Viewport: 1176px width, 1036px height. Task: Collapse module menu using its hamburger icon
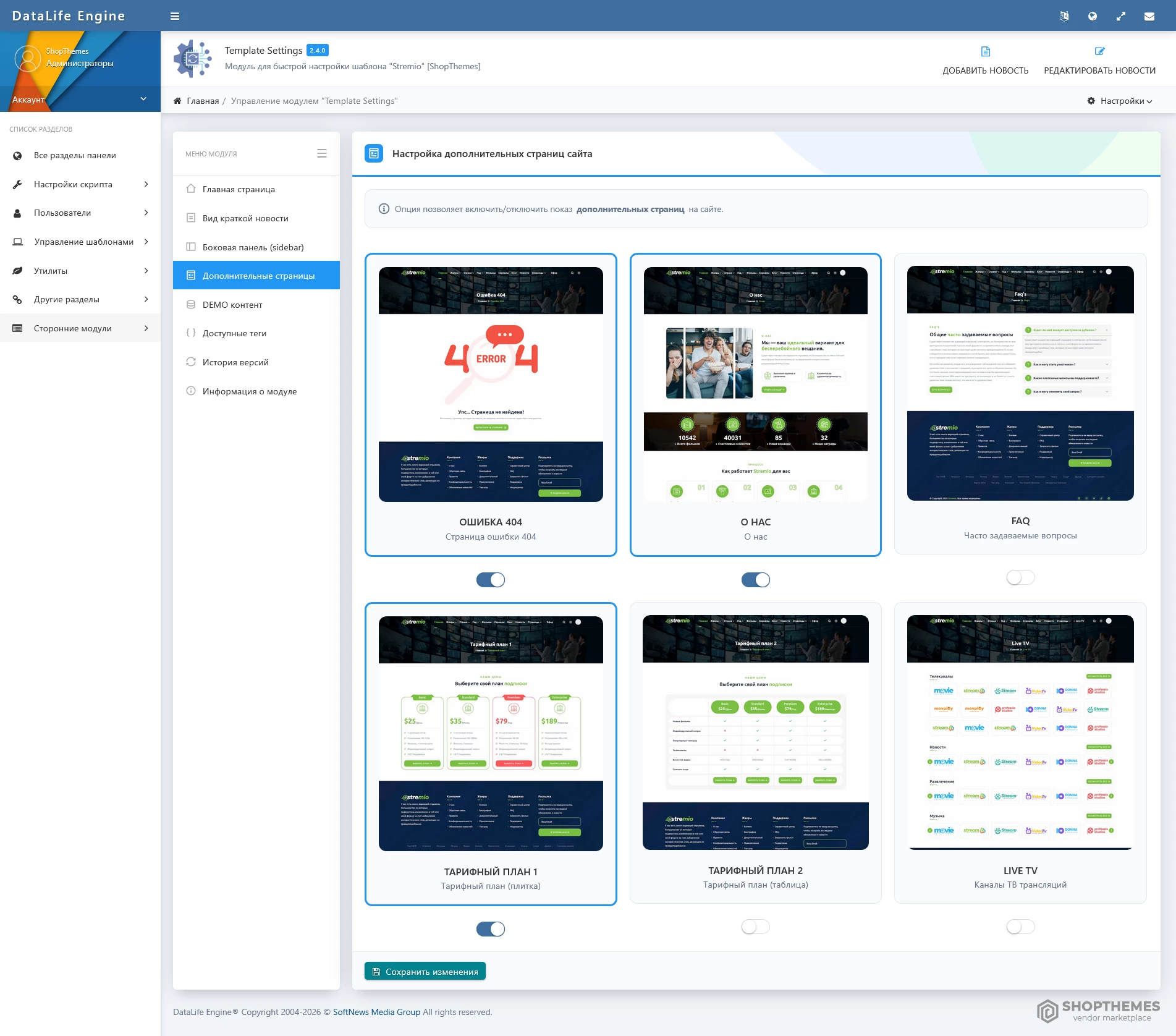tap(321, 153)
